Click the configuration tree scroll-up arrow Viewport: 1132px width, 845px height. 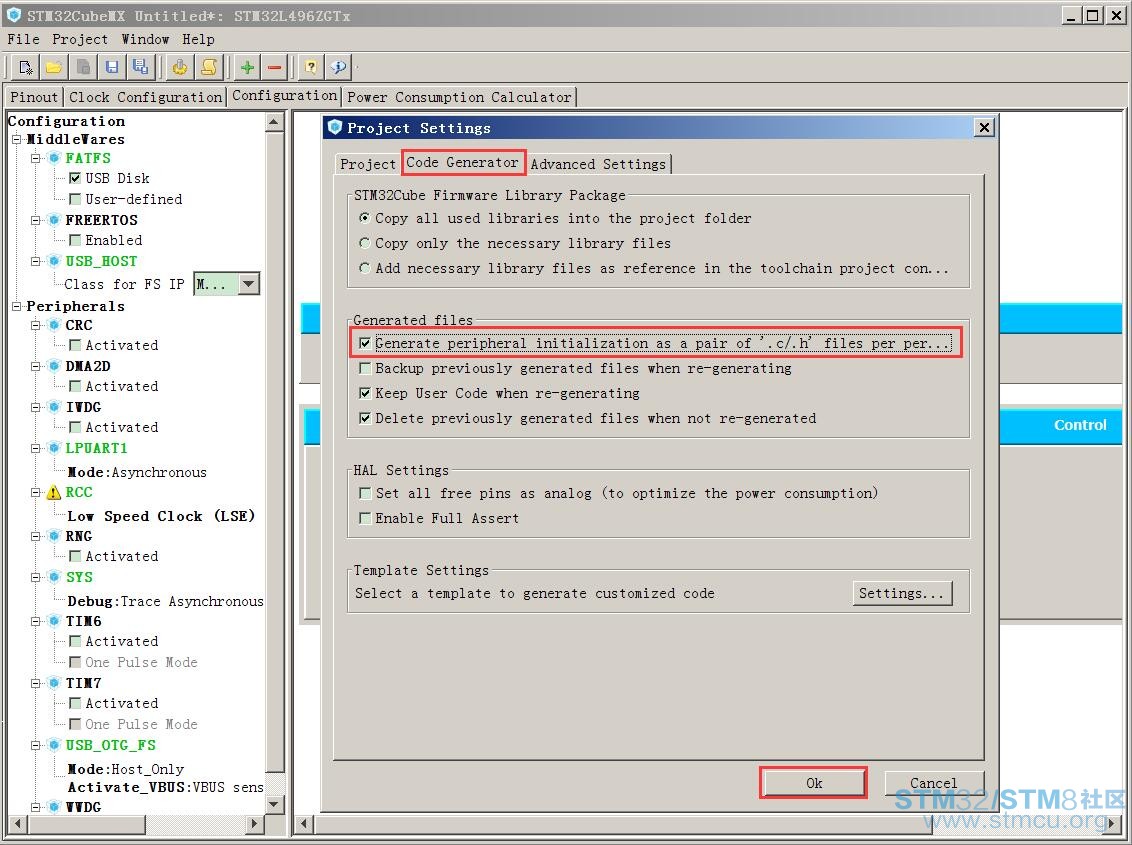point(274,122)
